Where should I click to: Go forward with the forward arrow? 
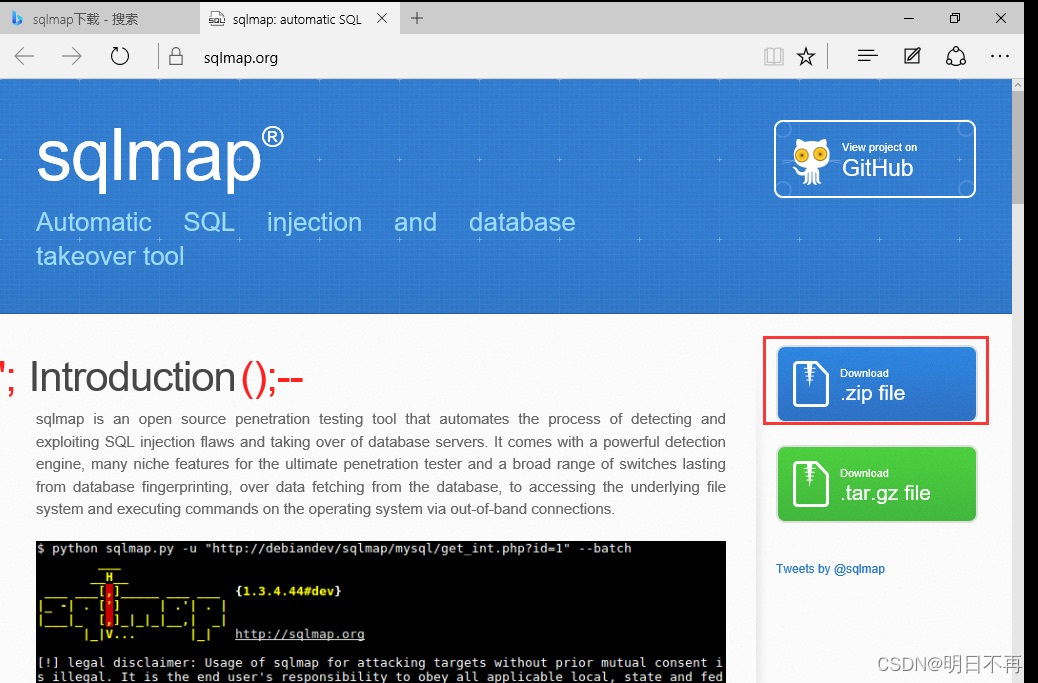coord(71,57)
